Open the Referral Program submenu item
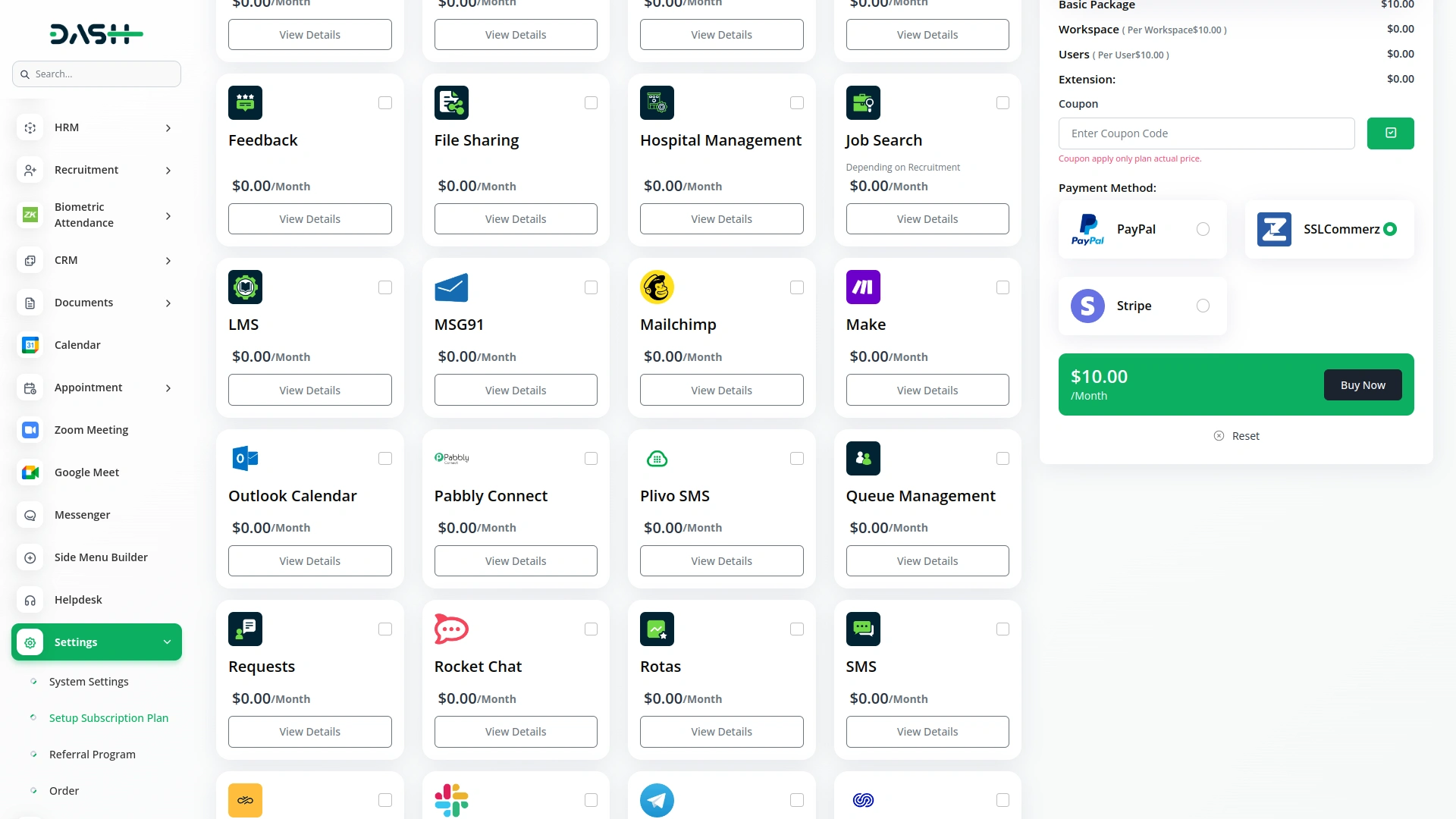Screen dimensions: 1456x819 point(93,755)
